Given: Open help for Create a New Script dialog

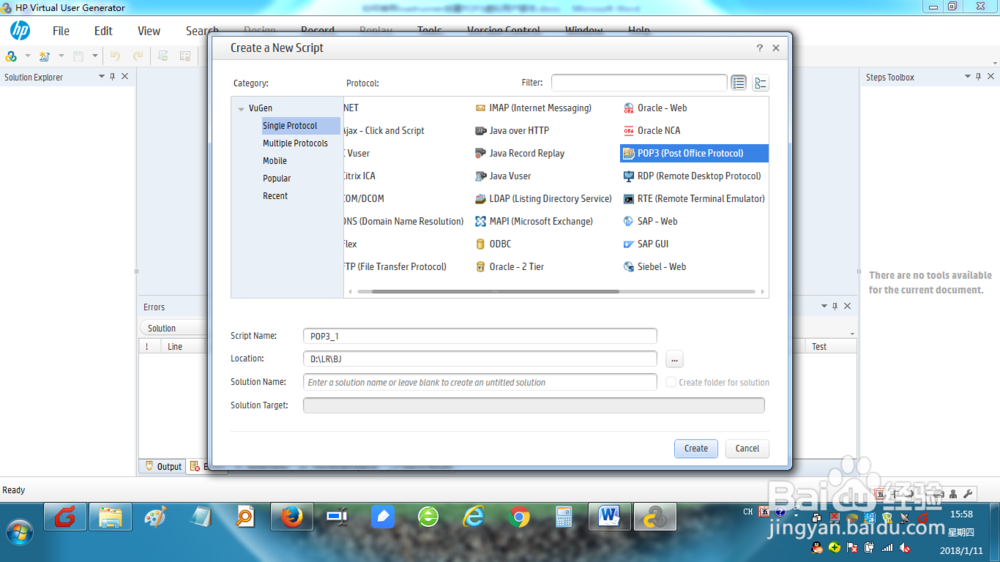Looking at the screenshot, I should tap(760, 48).
